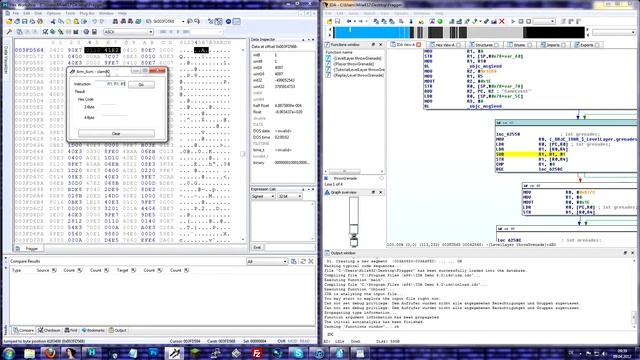Click the folder explorer icon on taskbar

29,353
